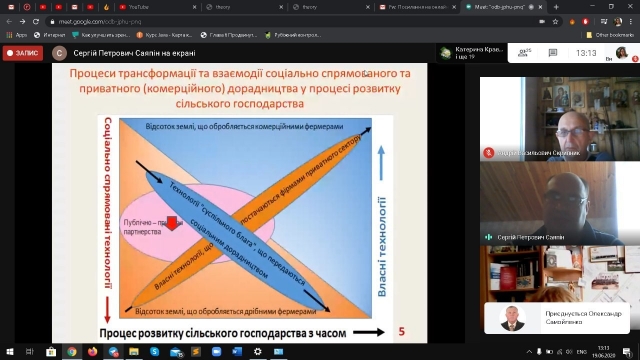Reload the Meet page
Screen dimensions: 640x360
coord(36,22)
